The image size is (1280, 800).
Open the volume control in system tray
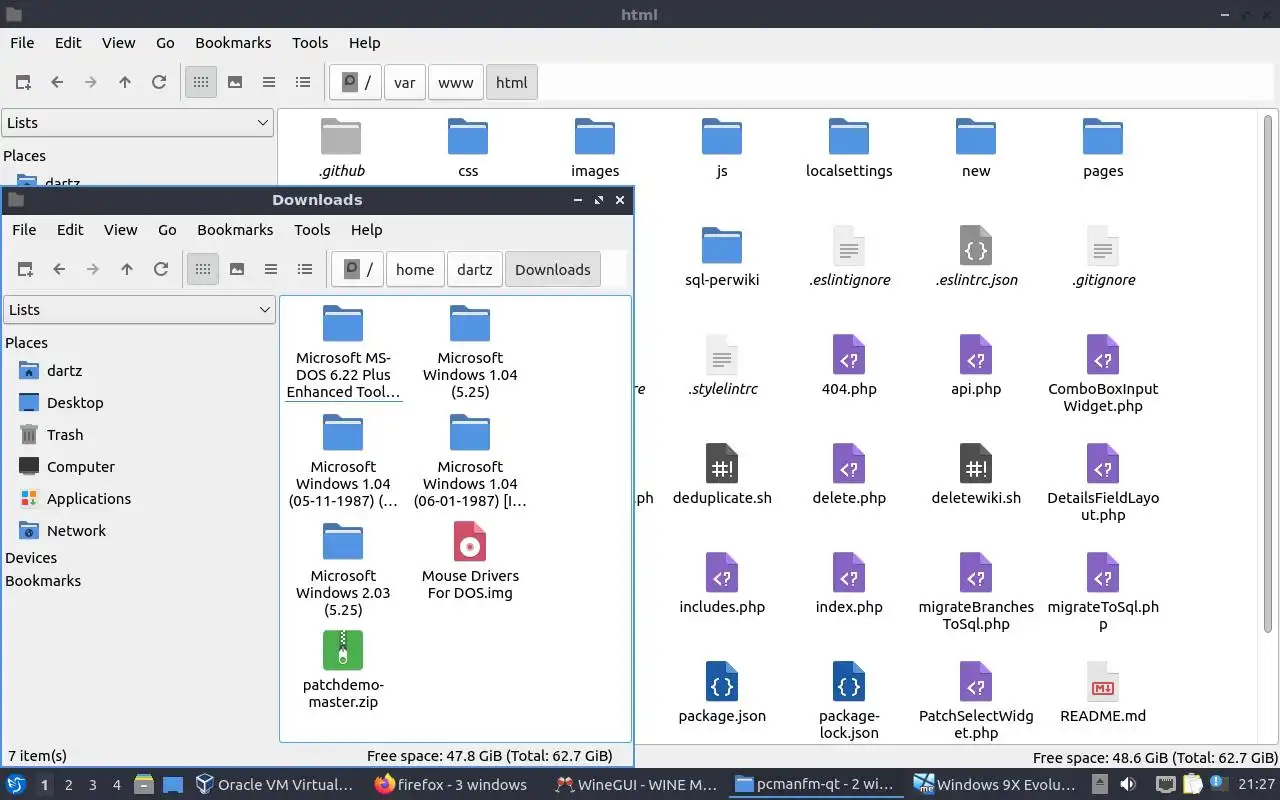pyautogui.click(x=1128, y=785)
